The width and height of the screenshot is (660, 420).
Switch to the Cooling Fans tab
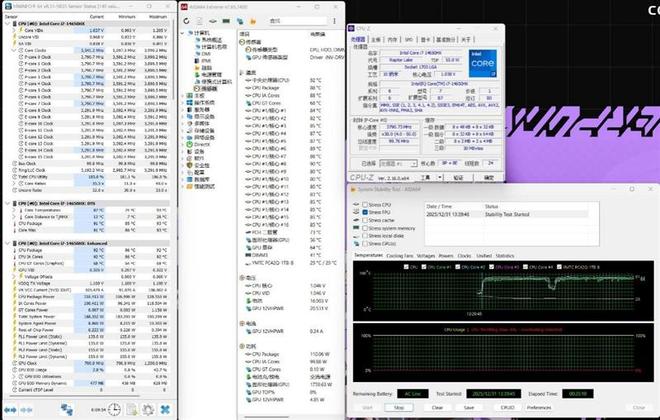click(x=400, y=256)
